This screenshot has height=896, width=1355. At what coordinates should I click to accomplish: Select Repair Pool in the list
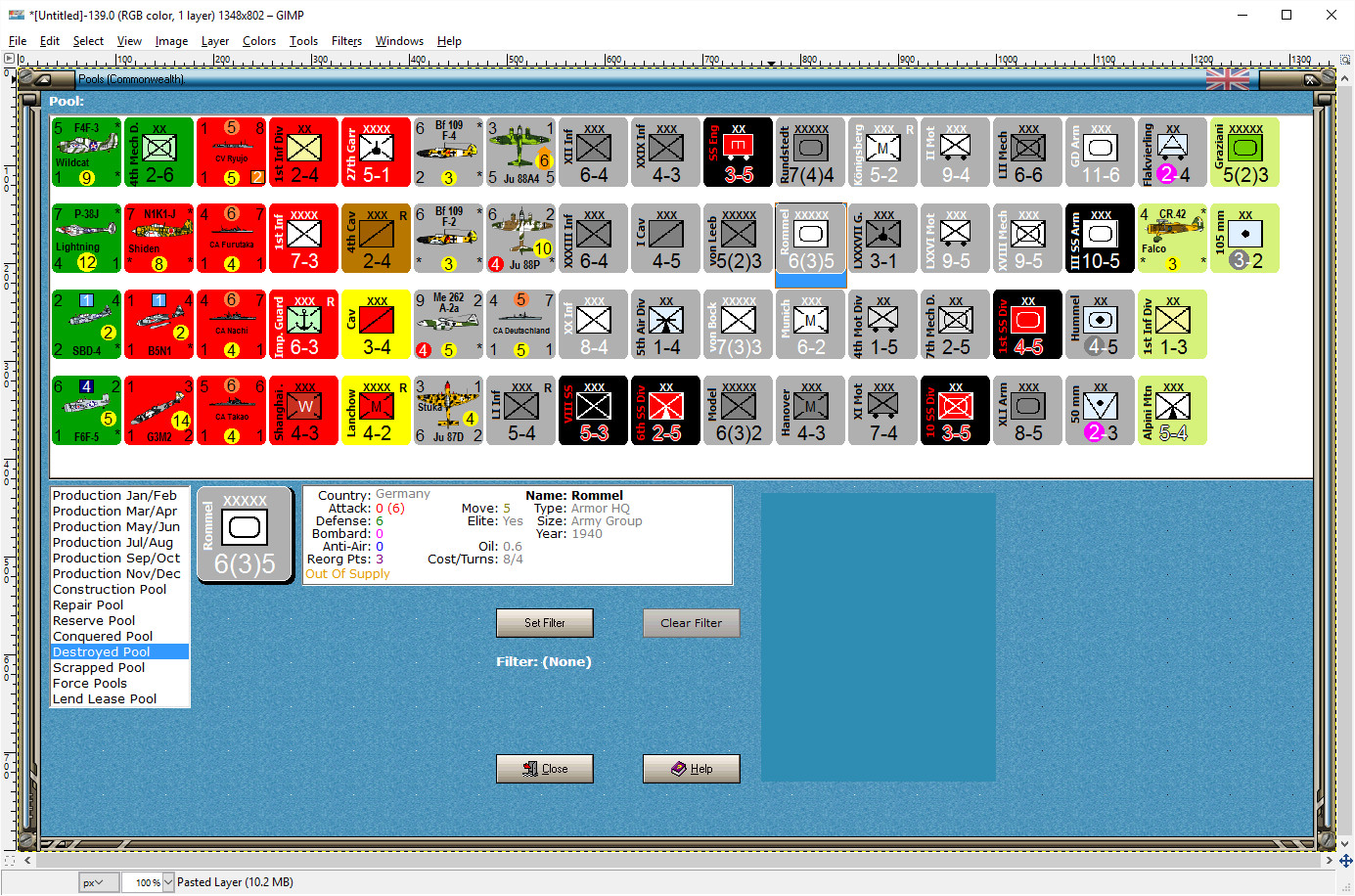click(x=88, y=605)
